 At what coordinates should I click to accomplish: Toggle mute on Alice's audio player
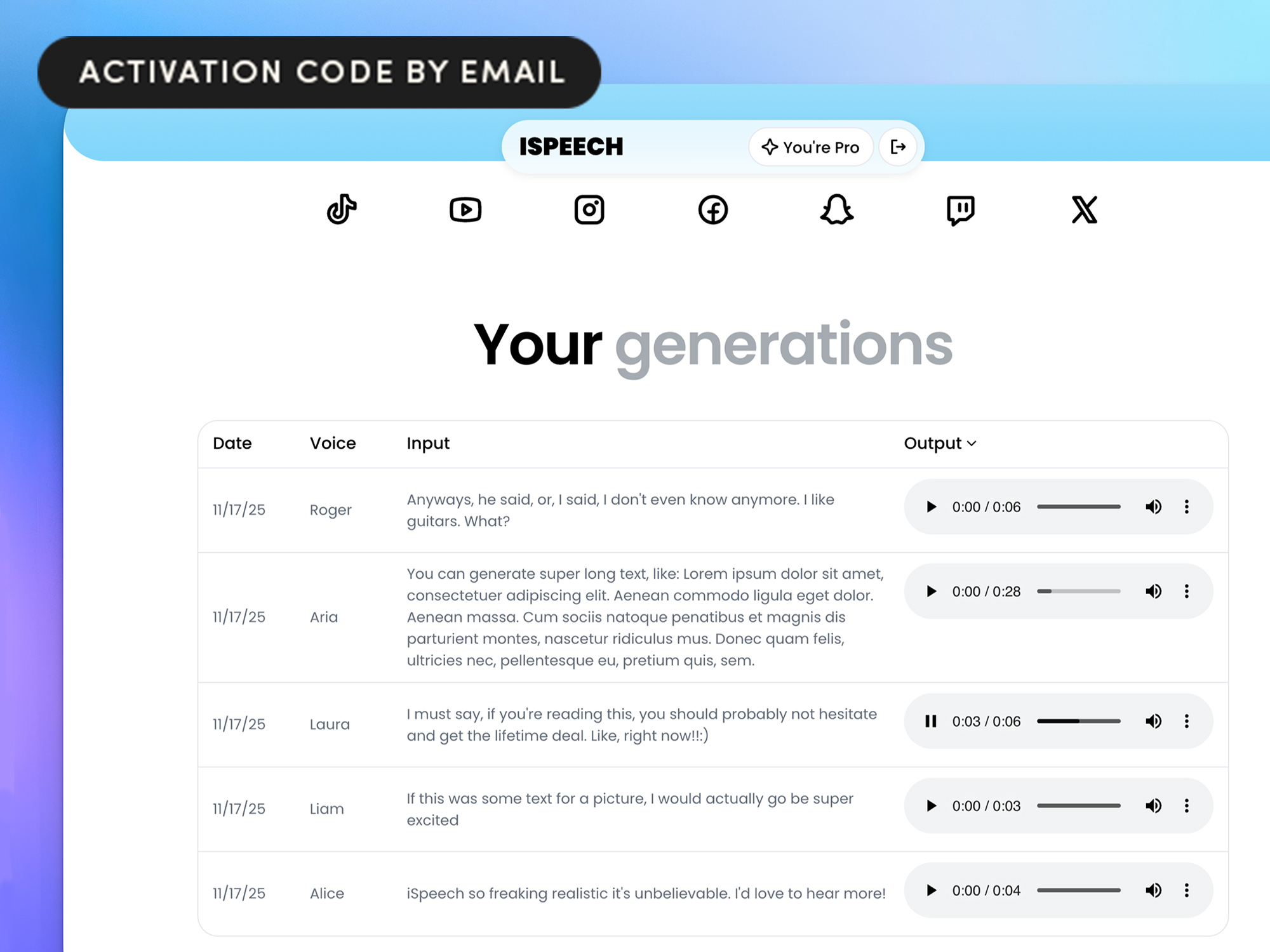(x=1154, y=890)
